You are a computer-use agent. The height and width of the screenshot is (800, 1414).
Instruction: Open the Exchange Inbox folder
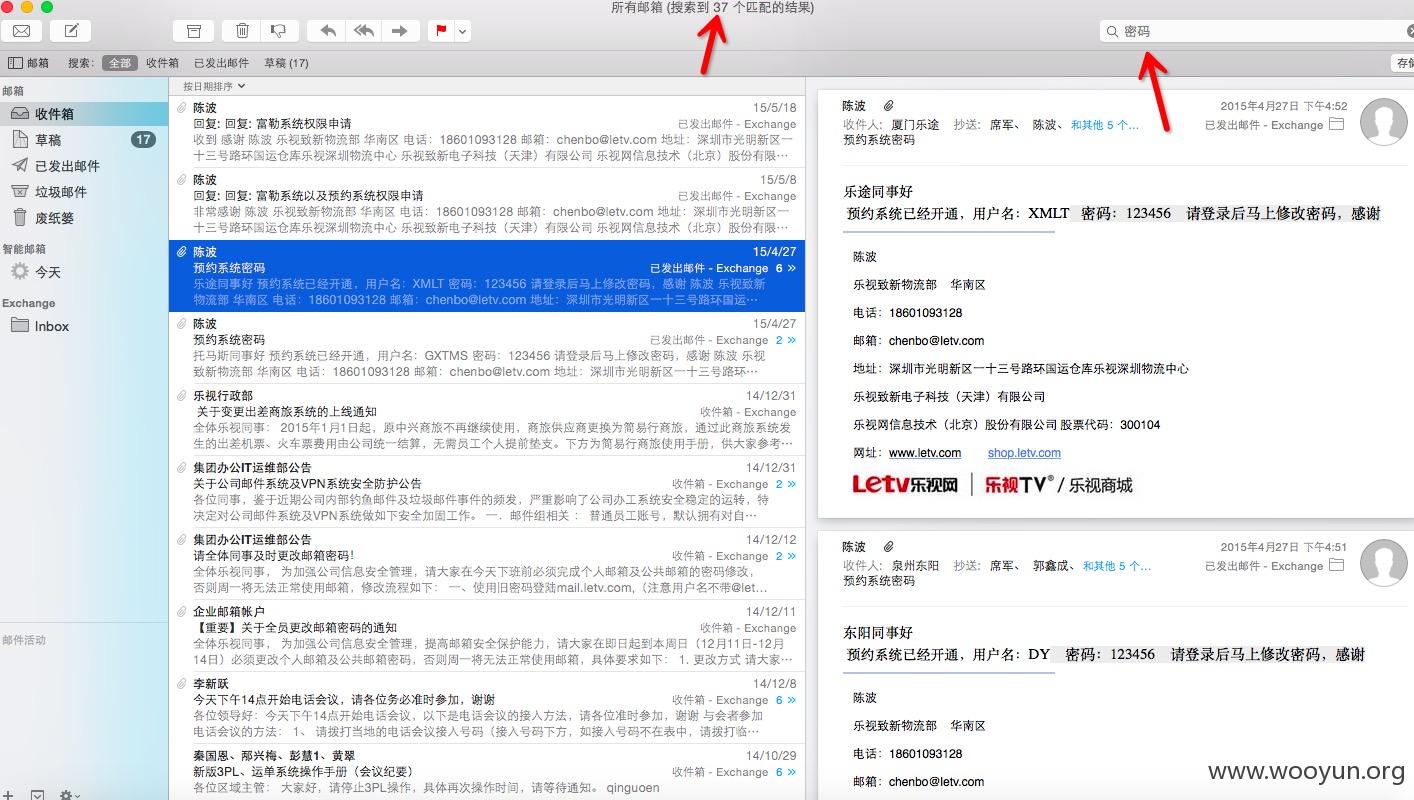click(x=84, y=326)
